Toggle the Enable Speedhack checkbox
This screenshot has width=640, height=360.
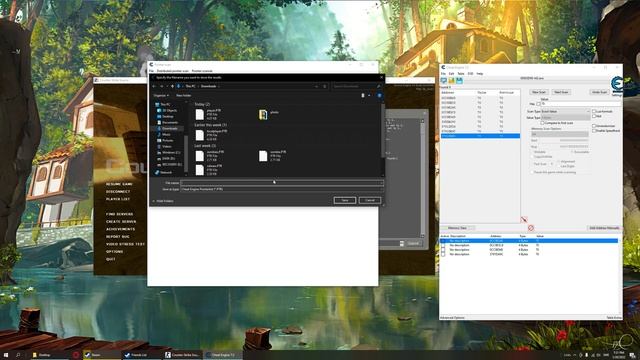(x=594, y=131)
